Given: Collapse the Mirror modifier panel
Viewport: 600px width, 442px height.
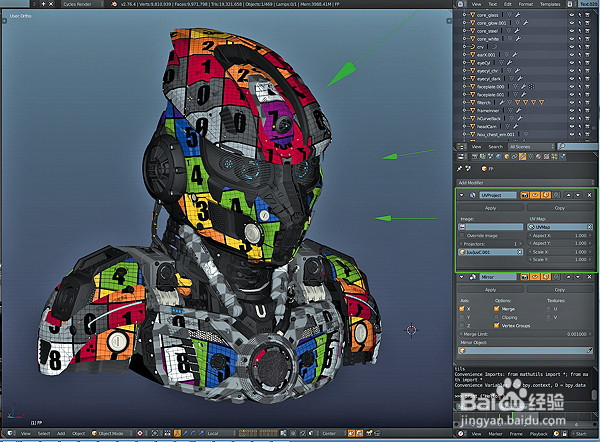Looking at the screenshot, I should [461, 277].
